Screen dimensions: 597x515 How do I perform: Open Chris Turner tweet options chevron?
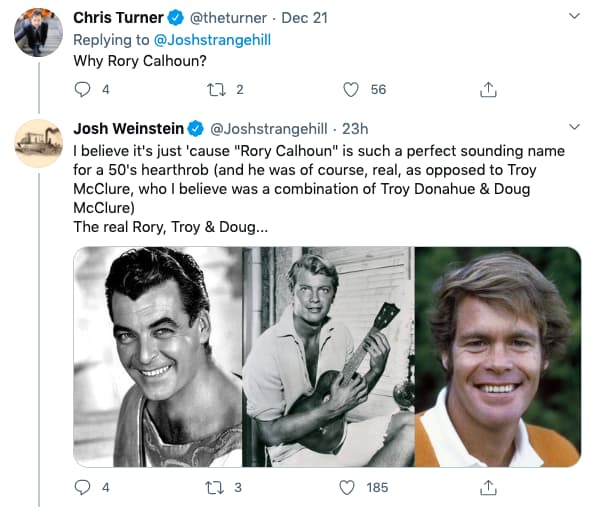[574, 16]
